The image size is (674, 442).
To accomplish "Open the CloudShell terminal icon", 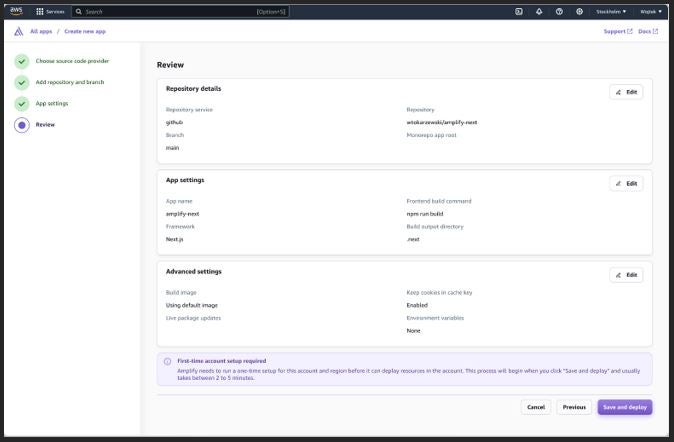I will click(x=519, y=11).
